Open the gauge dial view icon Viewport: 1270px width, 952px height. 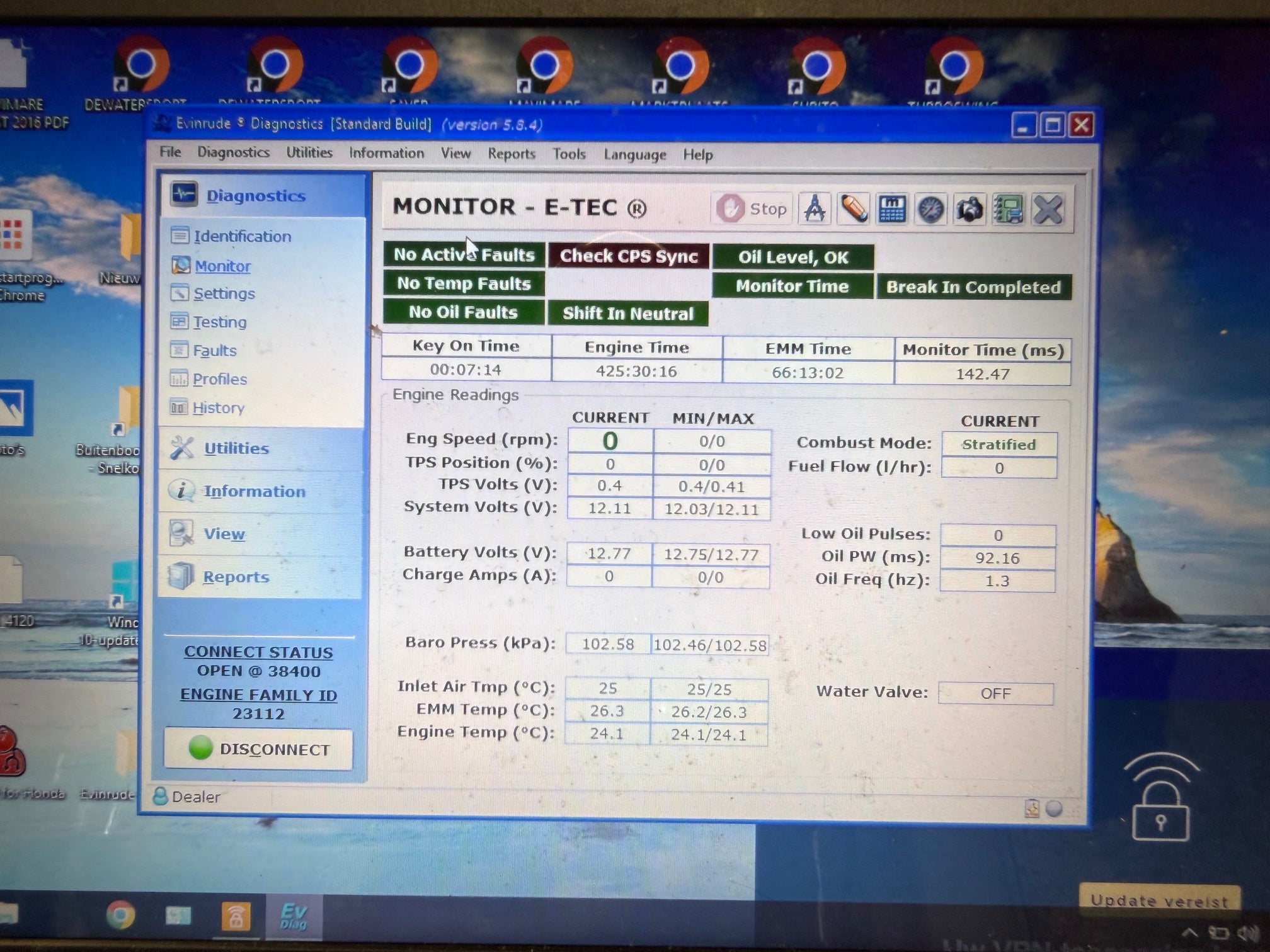[x=931, y=210]
